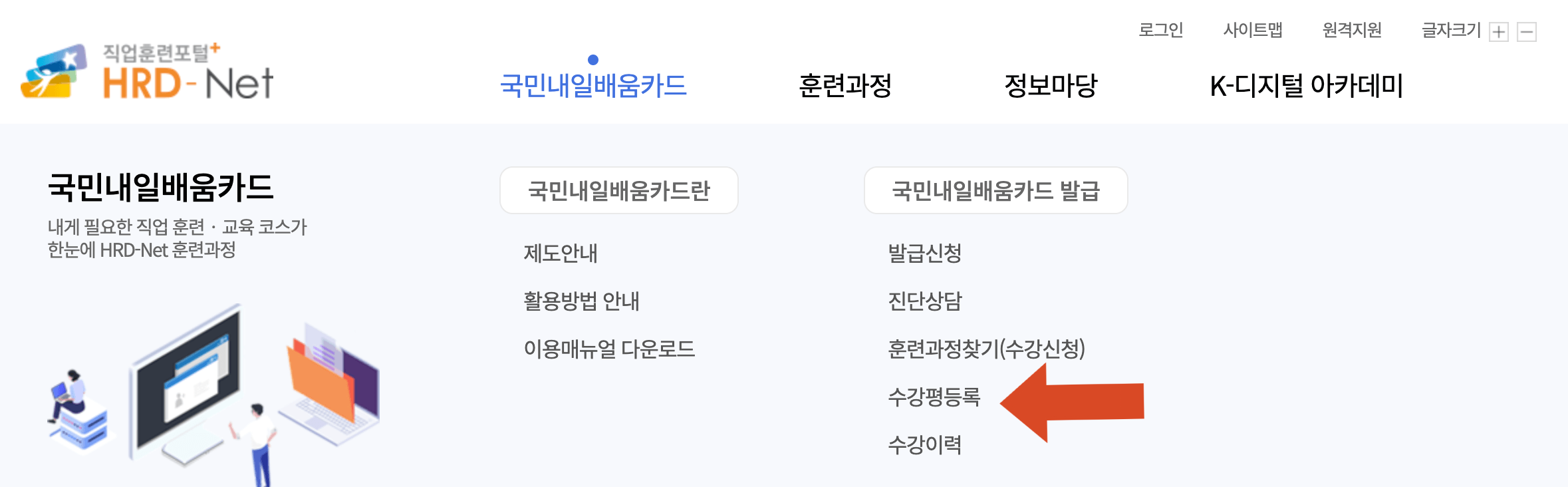This screenshot has height=487, width=1568.
Task: Open the 사이트맵 page
Action: coord(1253,31)
